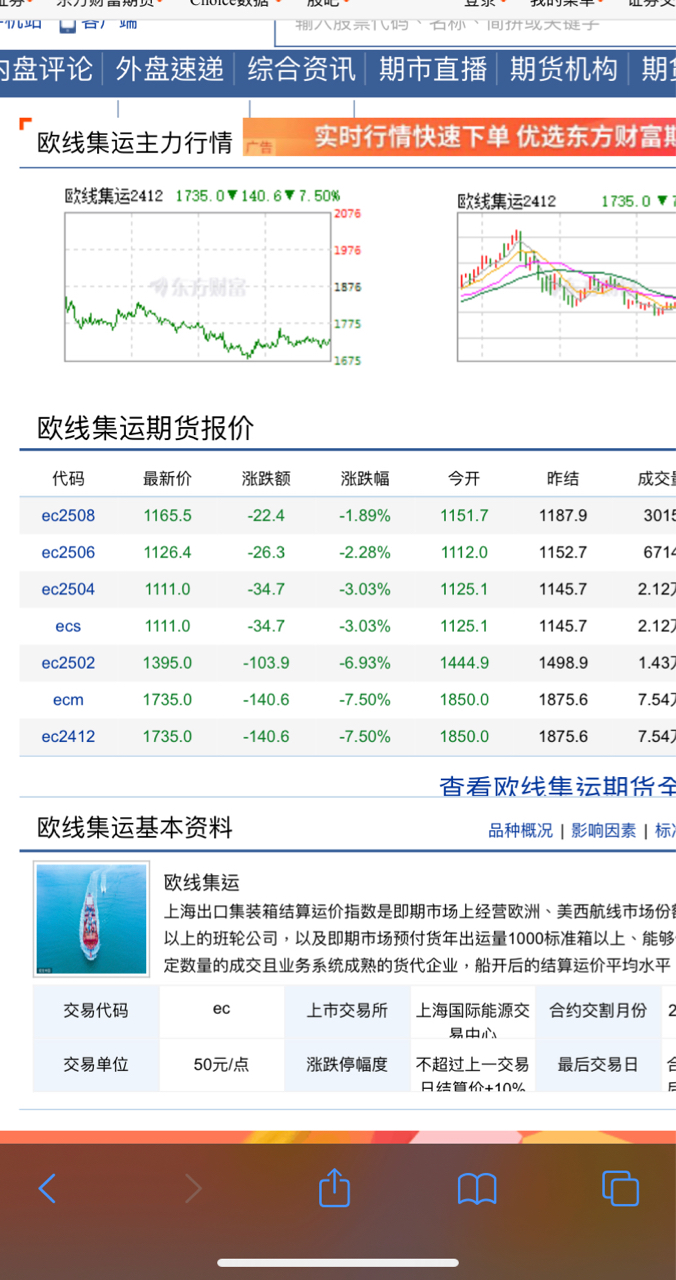Click ec2506 latest price 1126.4

pyautogui.click(x=167, y=552)
